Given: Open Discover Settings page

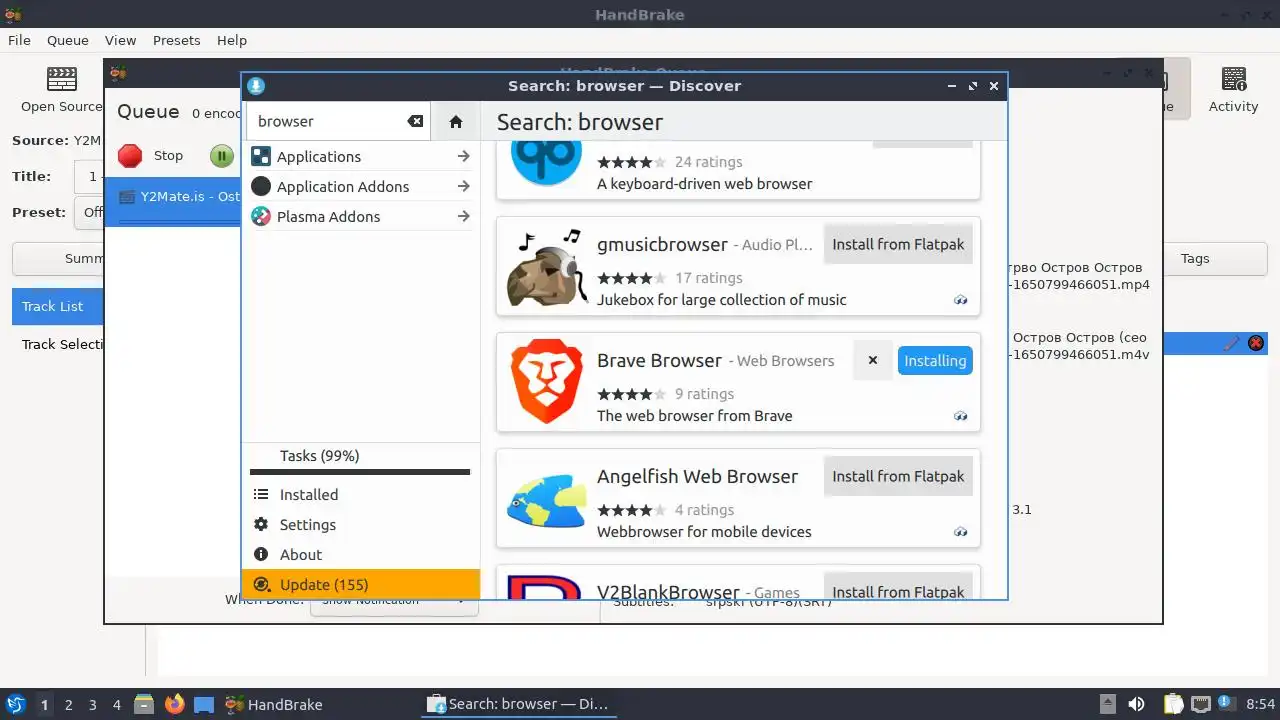Looking at the screenshot, I should pyautogui.click(x=360, y=524).
